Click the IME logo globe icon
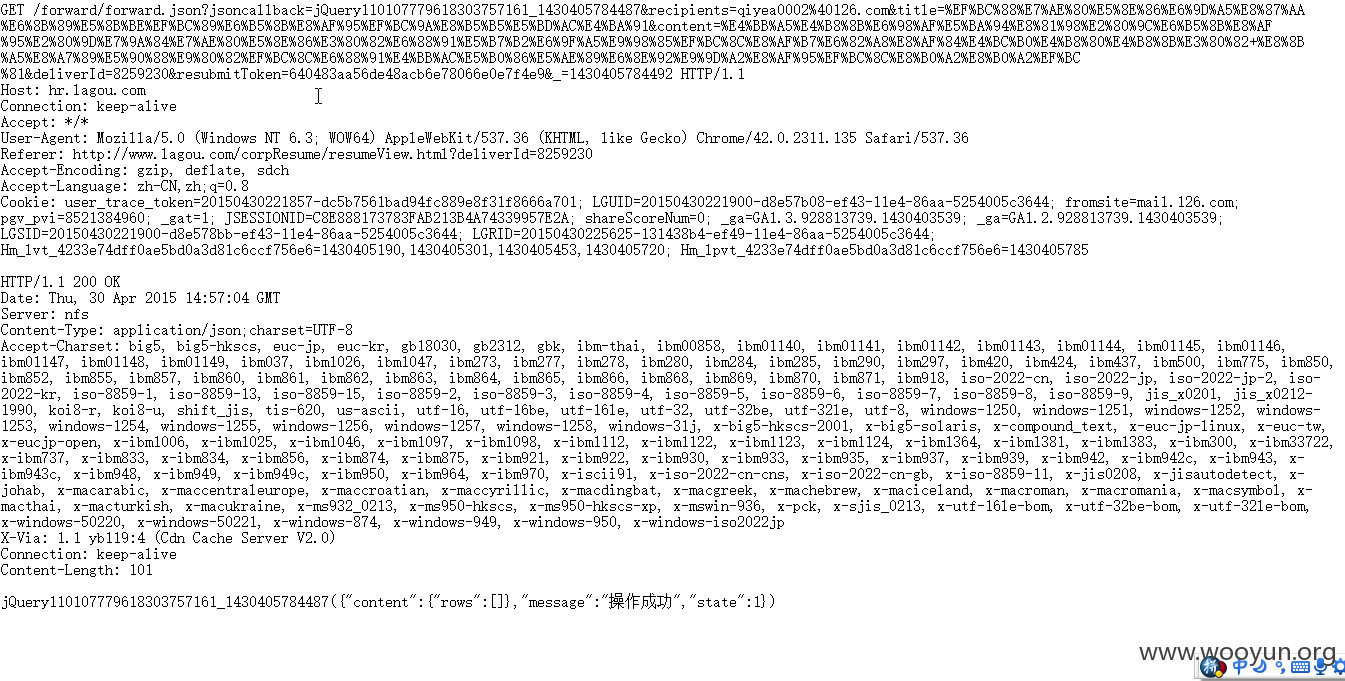This screenshot has width=1345, height=681. [1213, 667]
